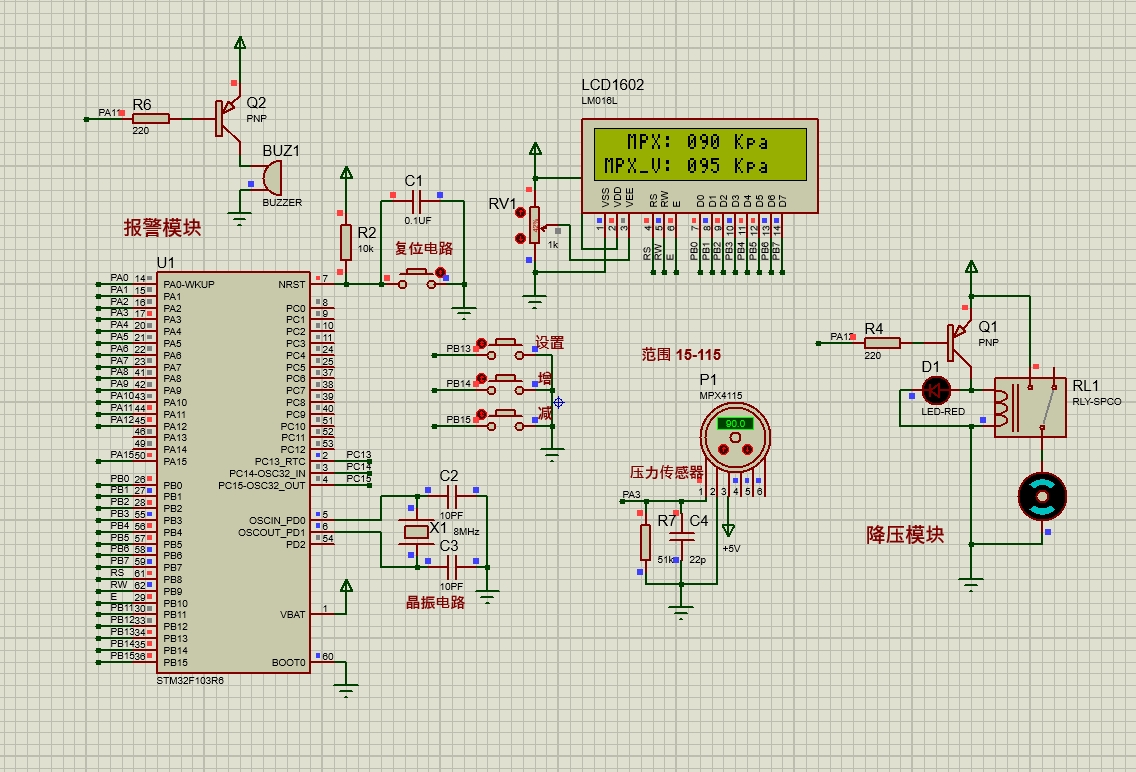Select the R4 220 resistor

click(882, 343)
